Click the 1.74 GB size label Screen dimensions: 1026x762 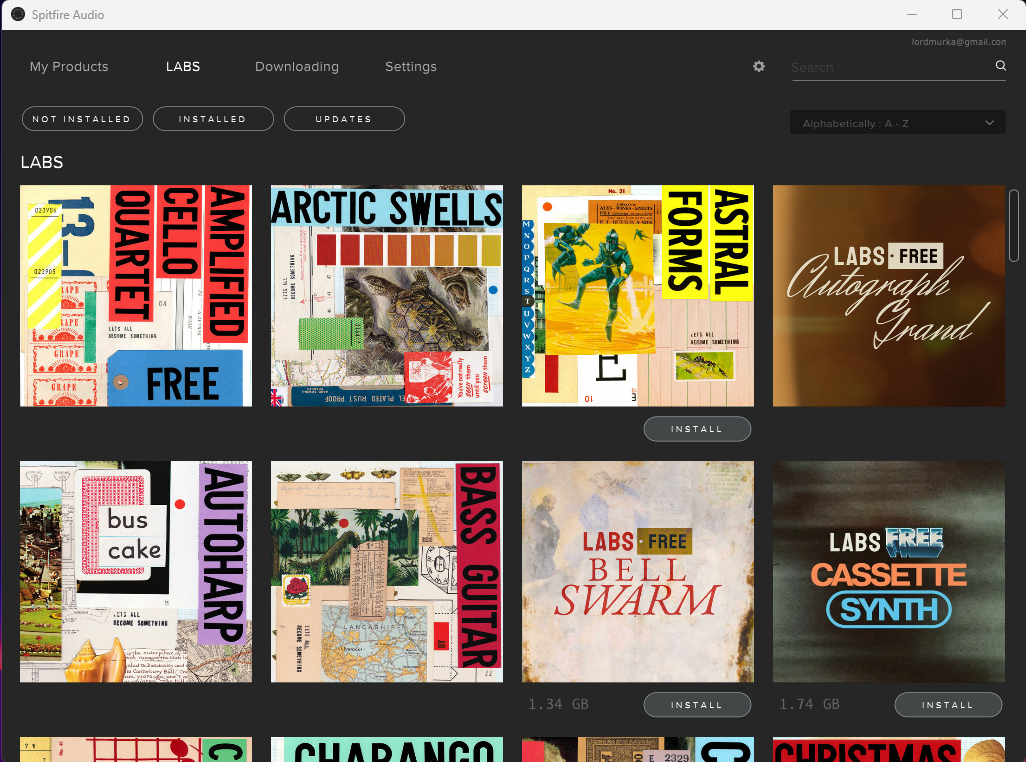(809, 704)
